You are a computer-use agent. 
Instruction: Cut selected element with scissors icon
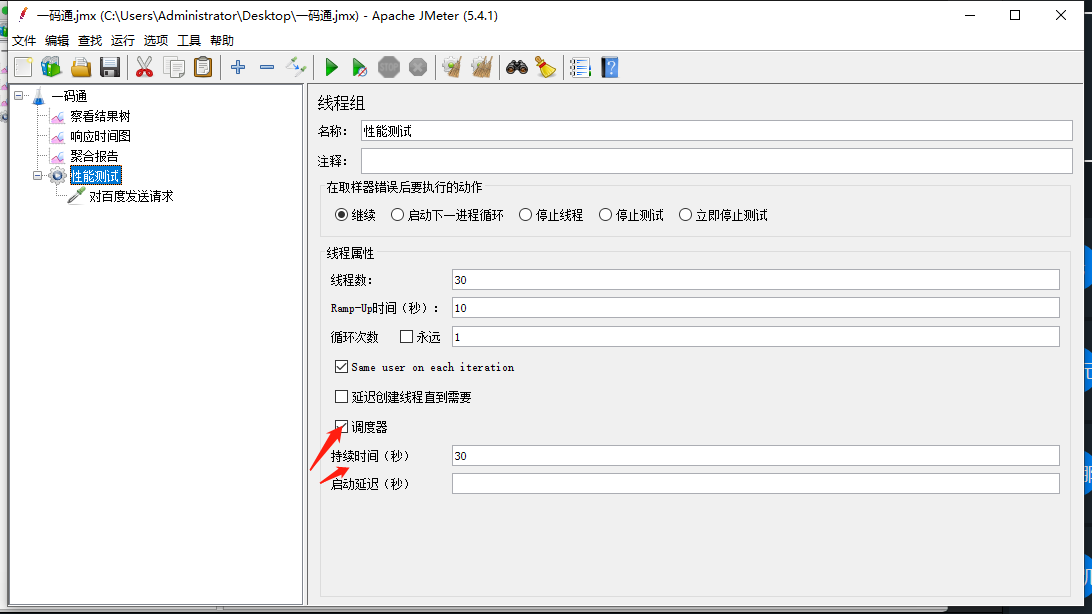[144, 68]
